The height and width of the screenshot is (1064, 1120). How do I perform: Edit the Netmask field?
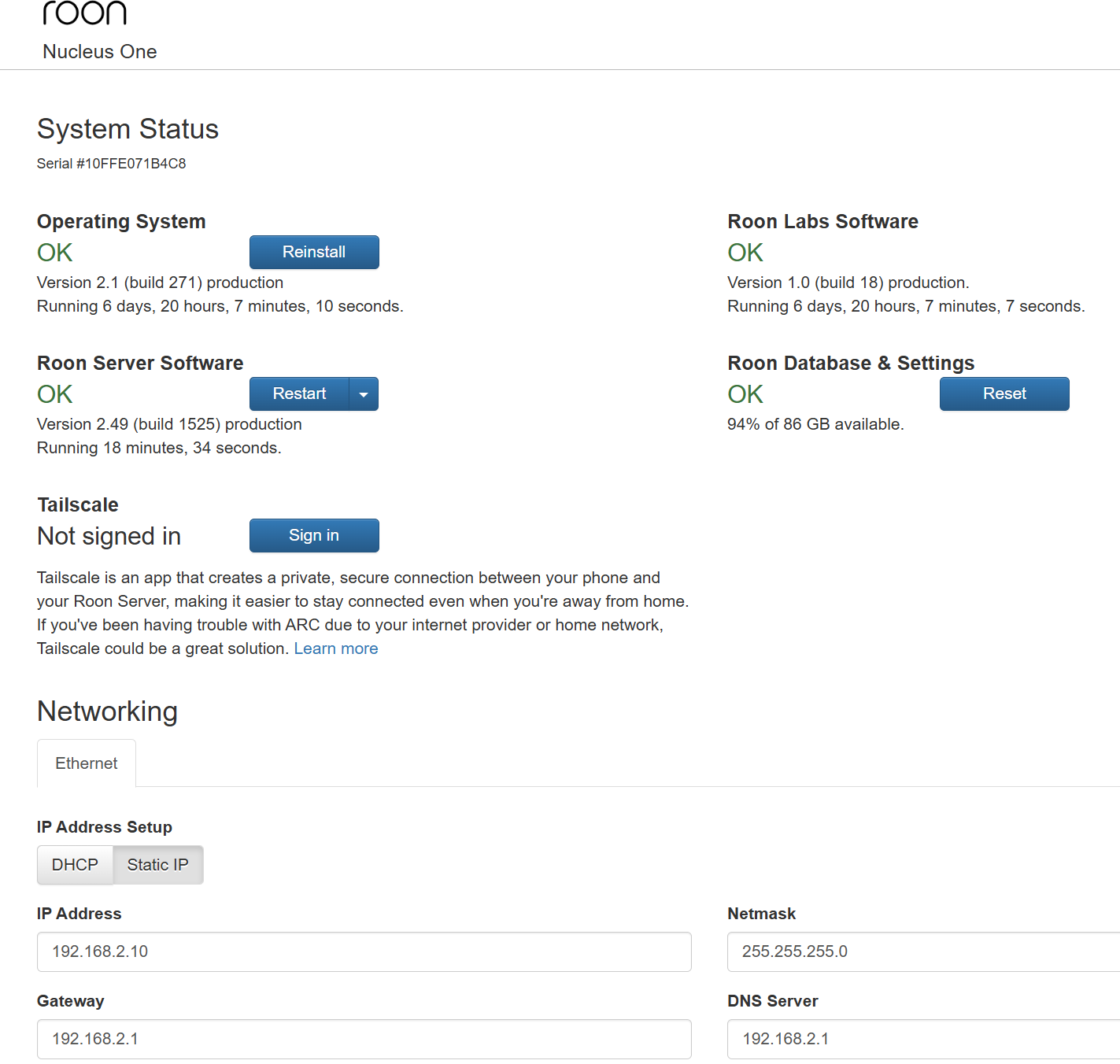coord(923,951)
